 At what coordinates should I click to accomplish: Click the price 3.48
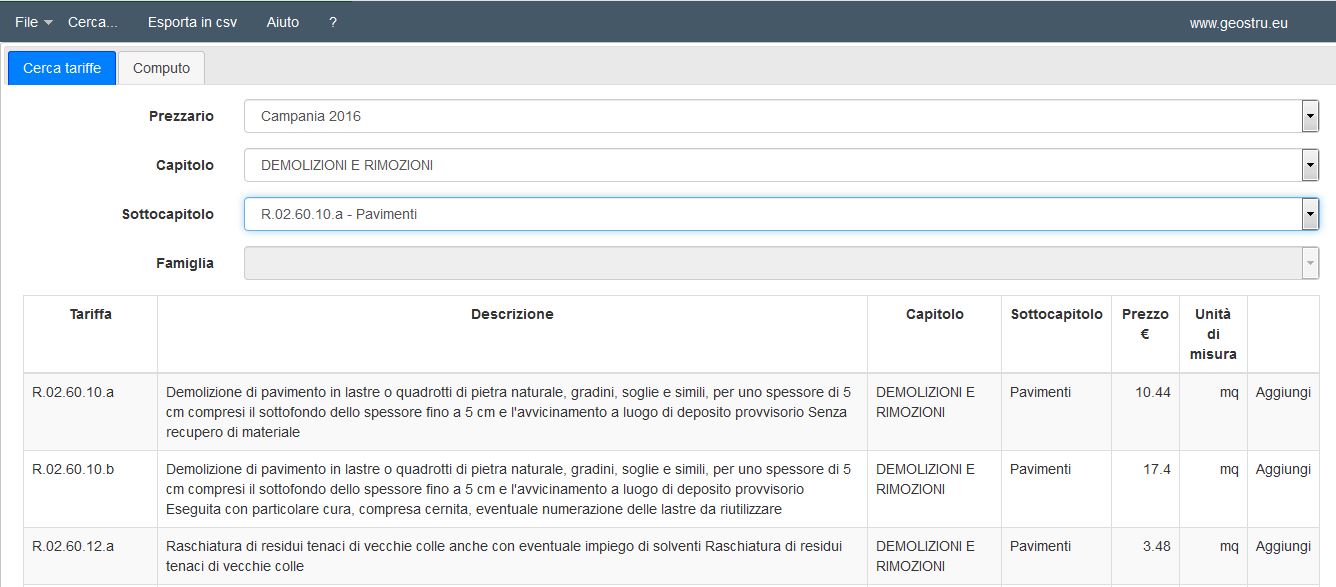[1157, 546]
